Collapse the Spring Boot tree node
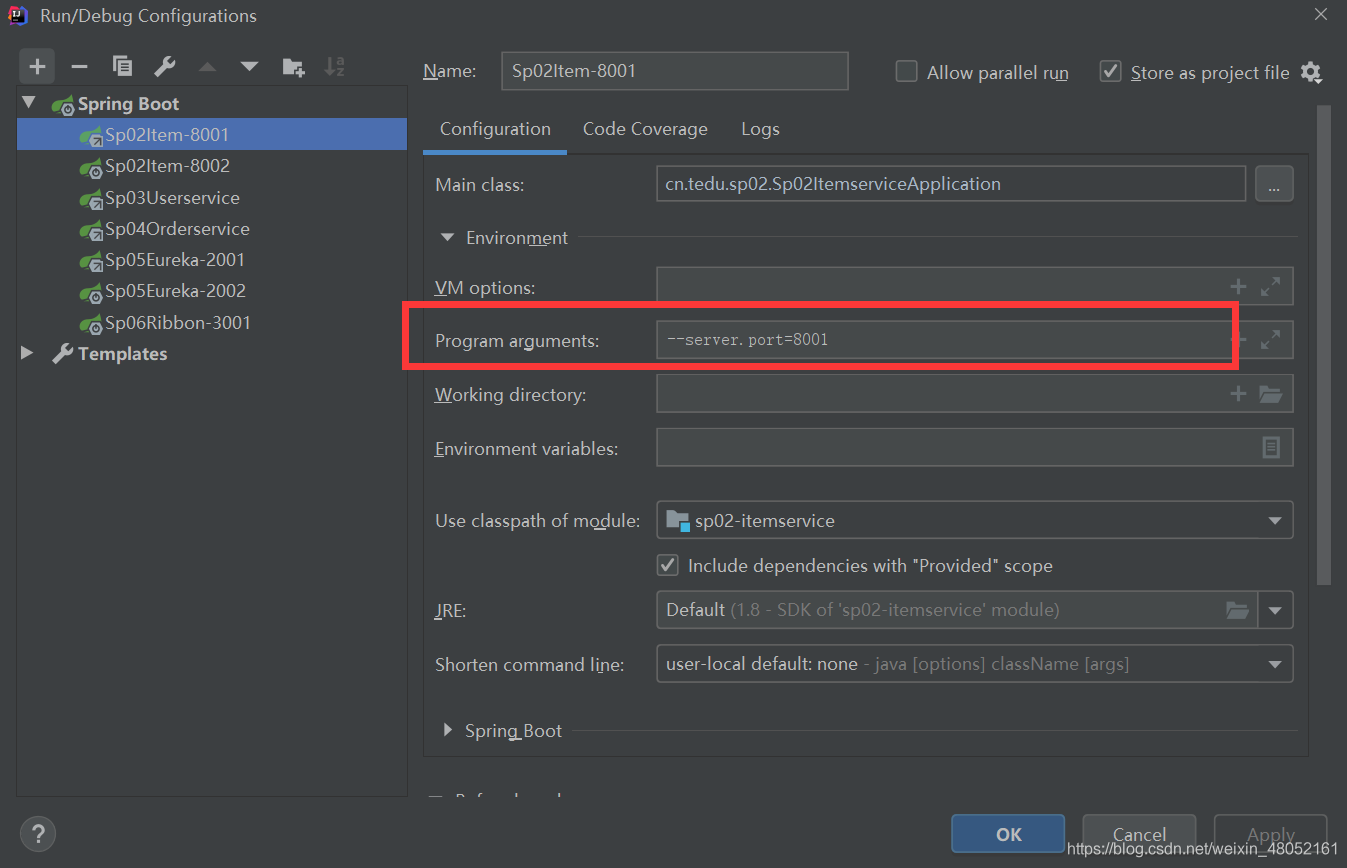Viewport: 1347px width, 868px height. [29, 103]
